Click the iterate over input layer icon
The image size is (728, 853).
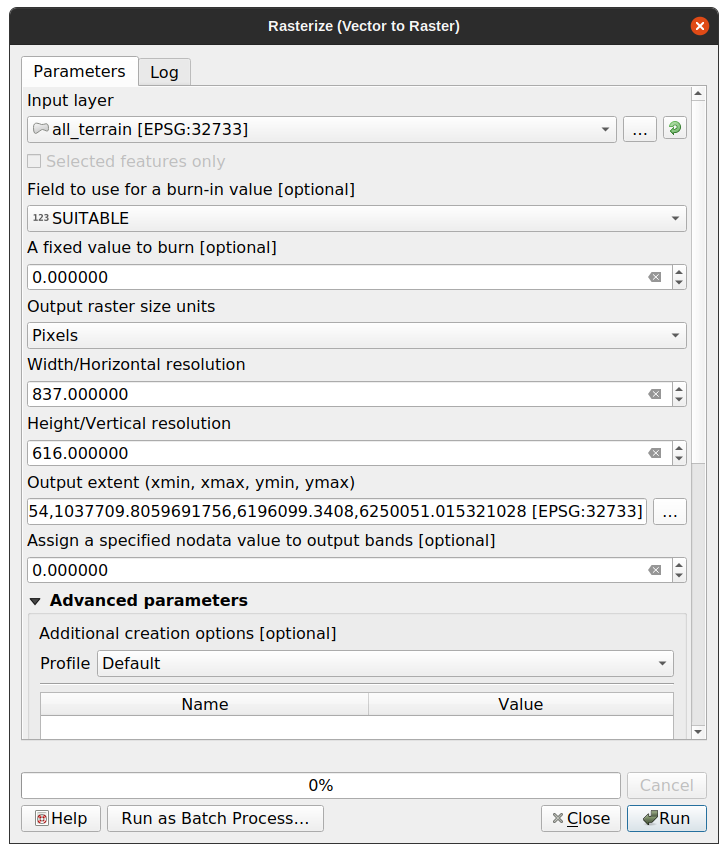(675, 129)
